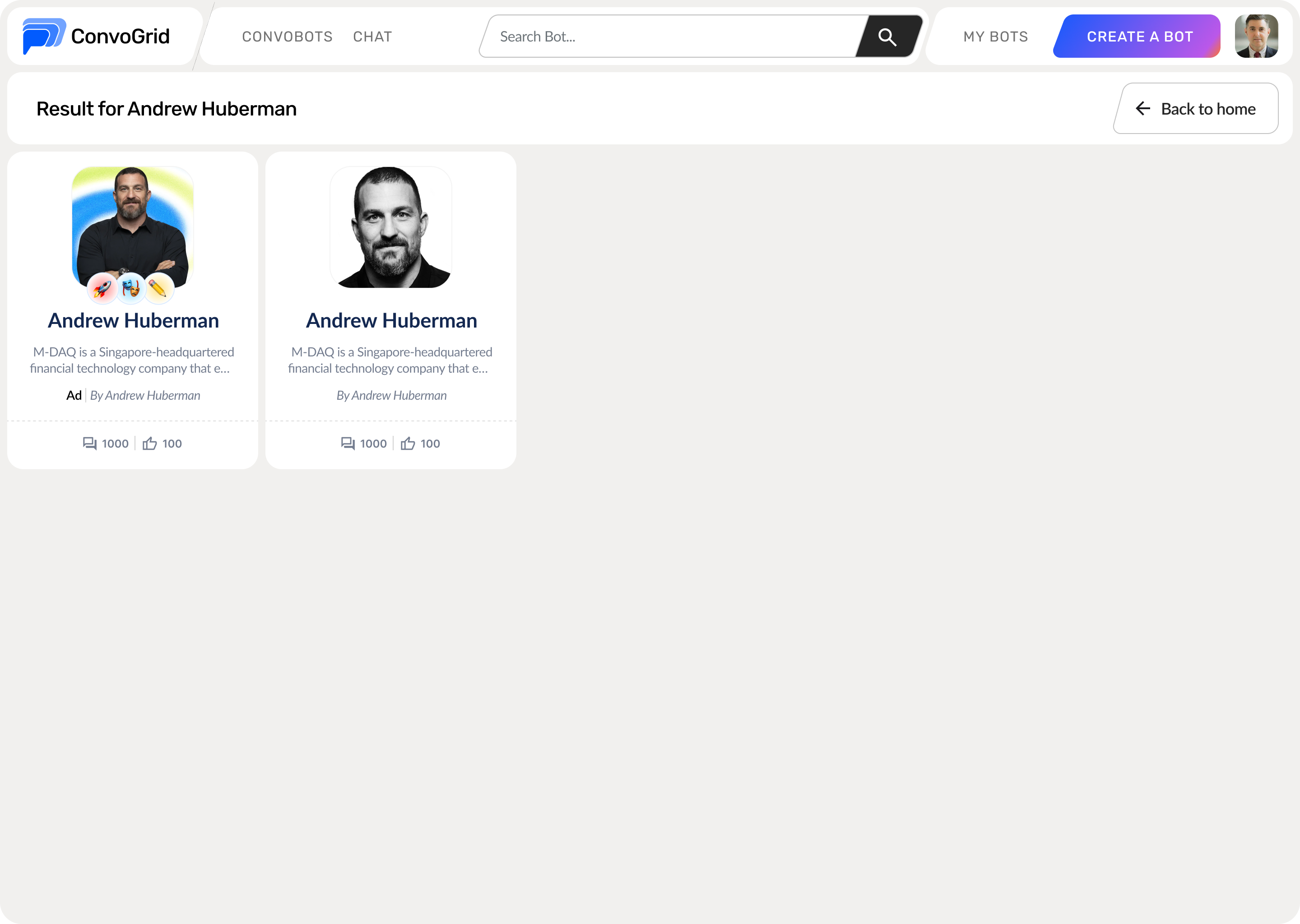Image resolution: width=1300 pixels, height=924 pixels.
Task: Click the second card's Andrew Huberman title
Action: 391,320
